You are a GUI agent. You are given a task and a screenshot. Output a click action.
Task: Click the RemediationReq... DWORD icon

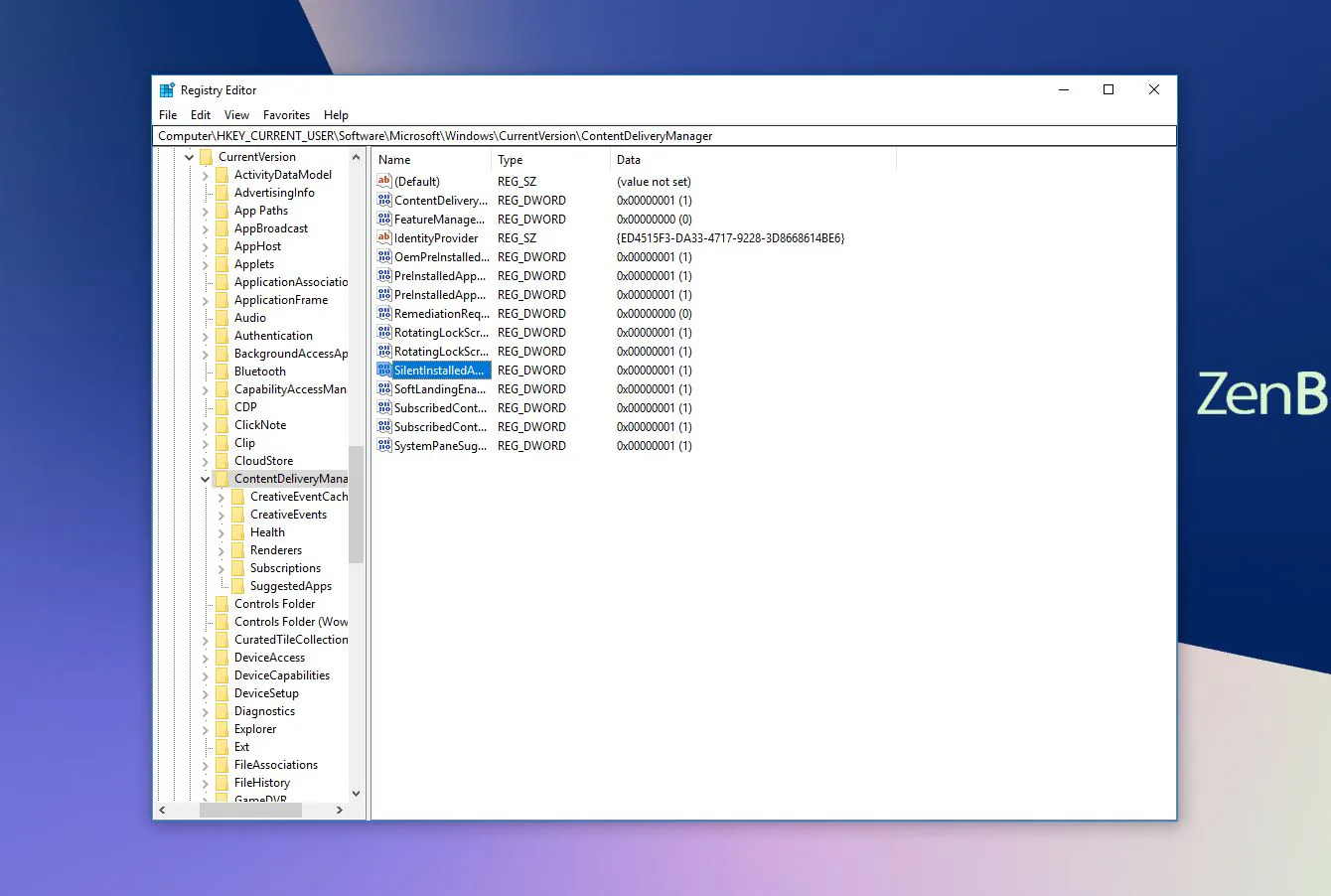[384, 313]
